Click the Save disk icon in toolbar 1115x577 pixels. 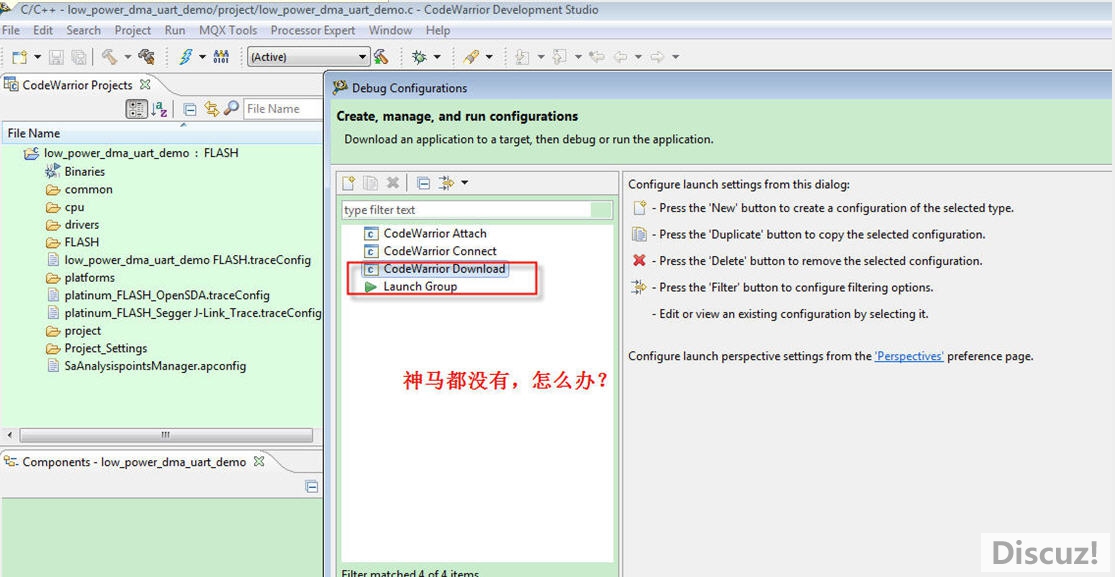pos(56,57)
